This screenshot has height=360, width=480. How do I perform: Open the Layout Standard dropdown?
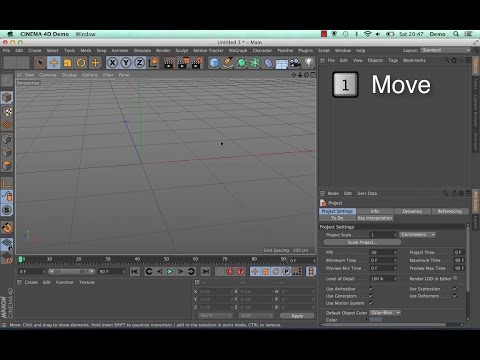coord(445,50)
